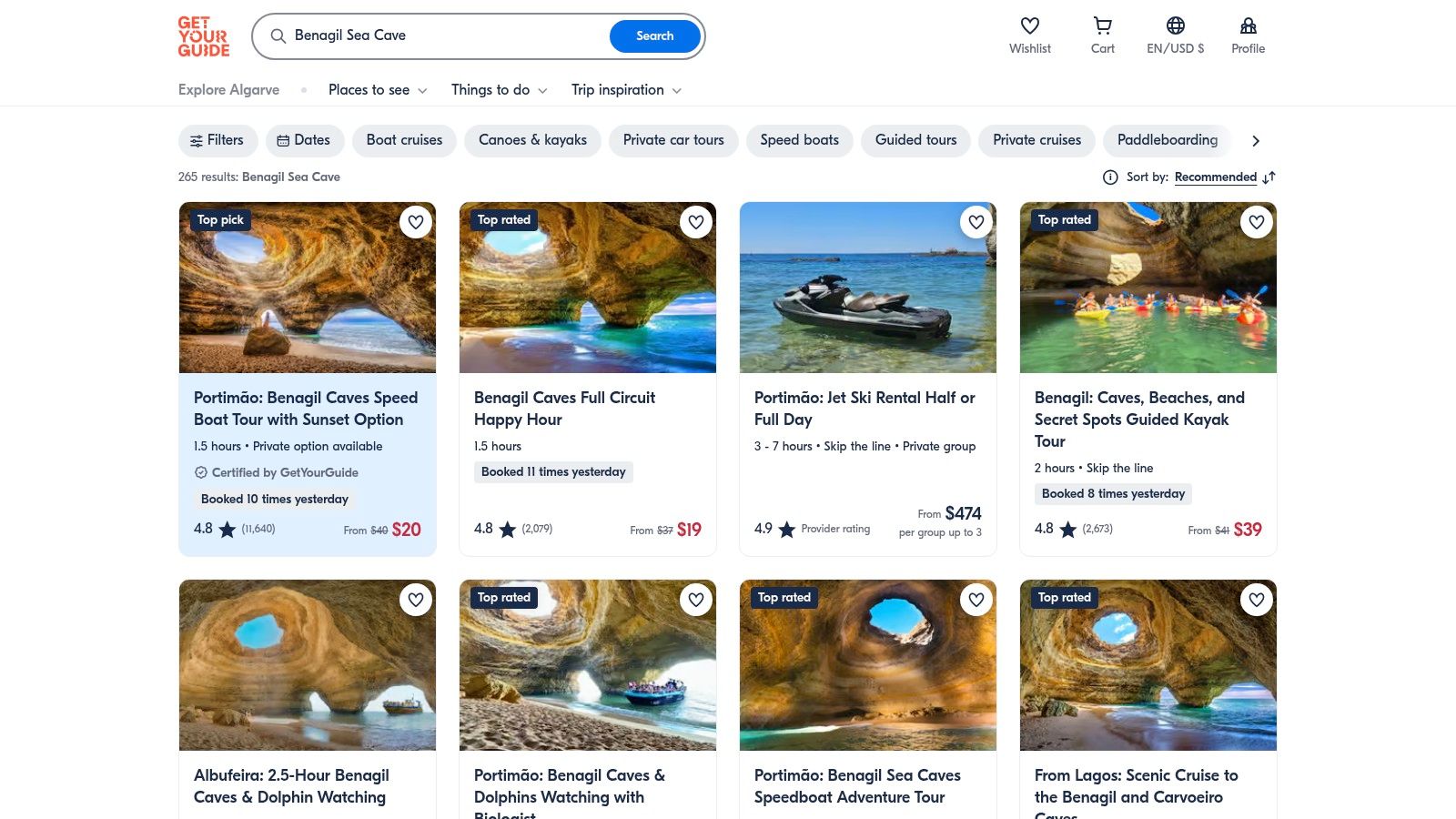Expand the Things to do menu
The image size is (1456, 819).
pos(500,90)
